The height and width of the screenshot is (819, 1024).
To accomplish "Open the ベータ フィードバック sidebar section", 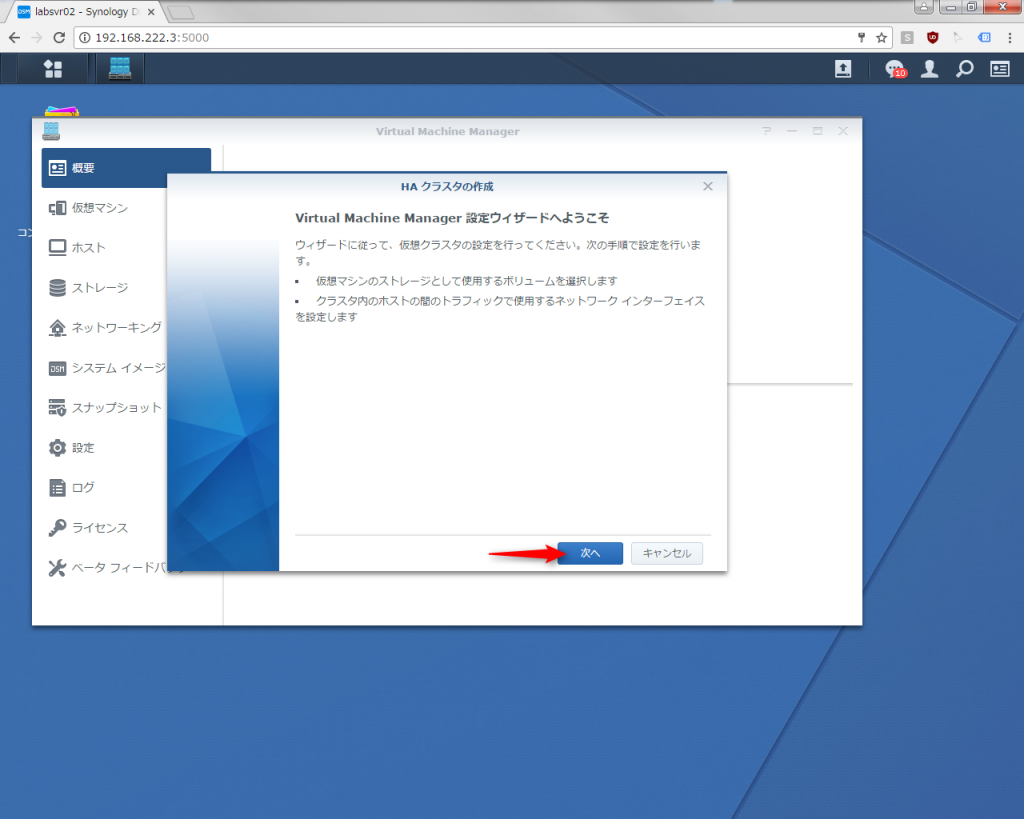I will pos(106,568).
